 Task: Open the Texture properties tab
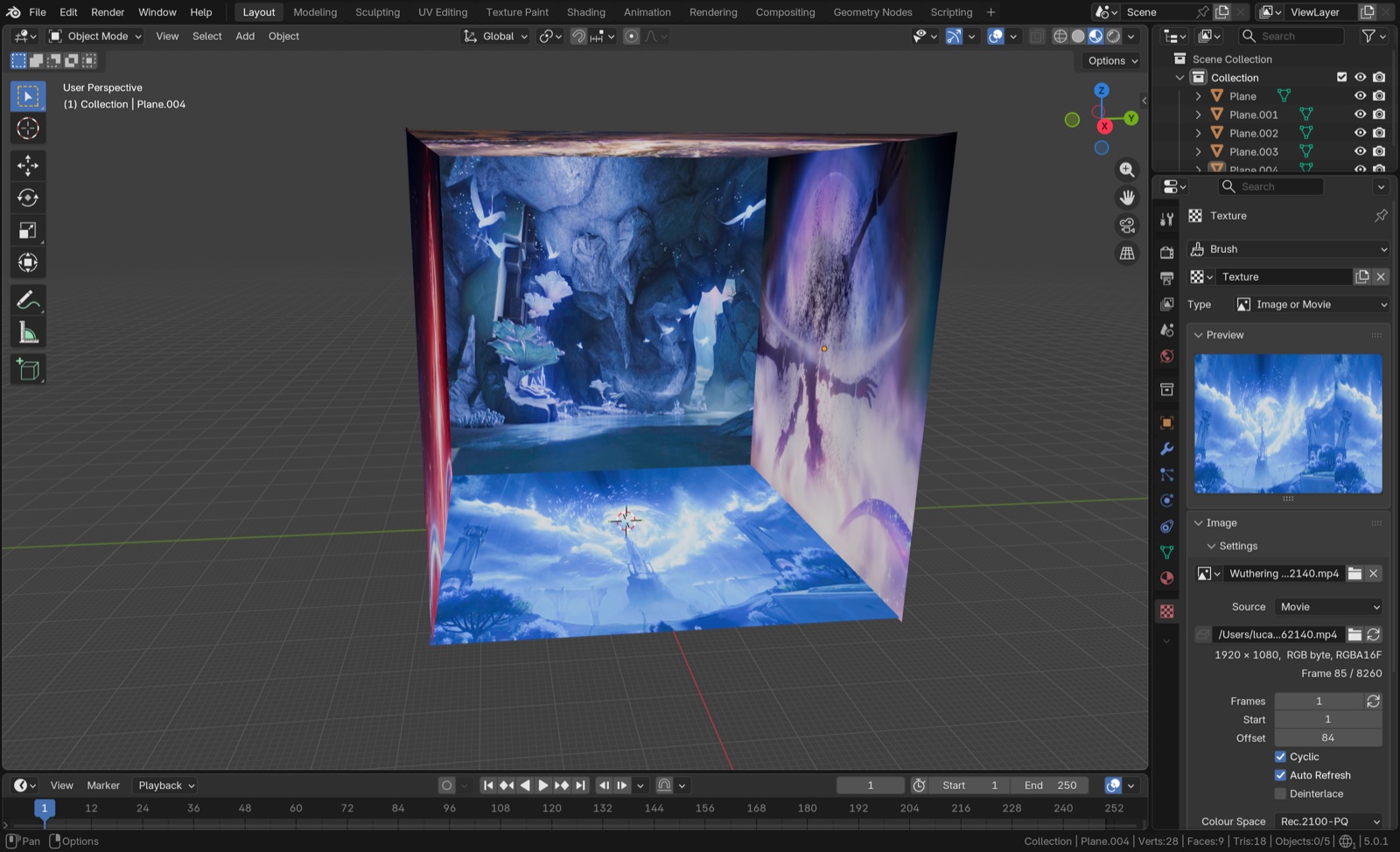(x=1166, y=611)
